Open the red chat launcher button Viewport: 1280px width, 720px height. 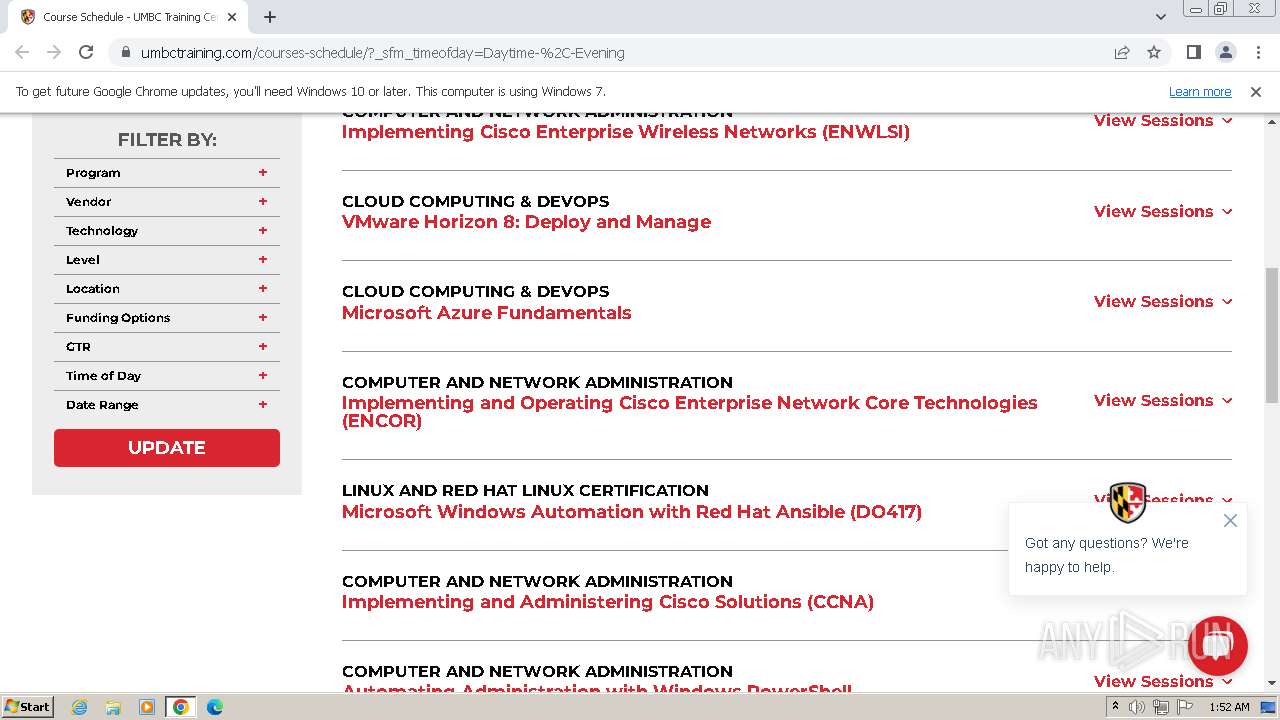(x=1217, y=646)
